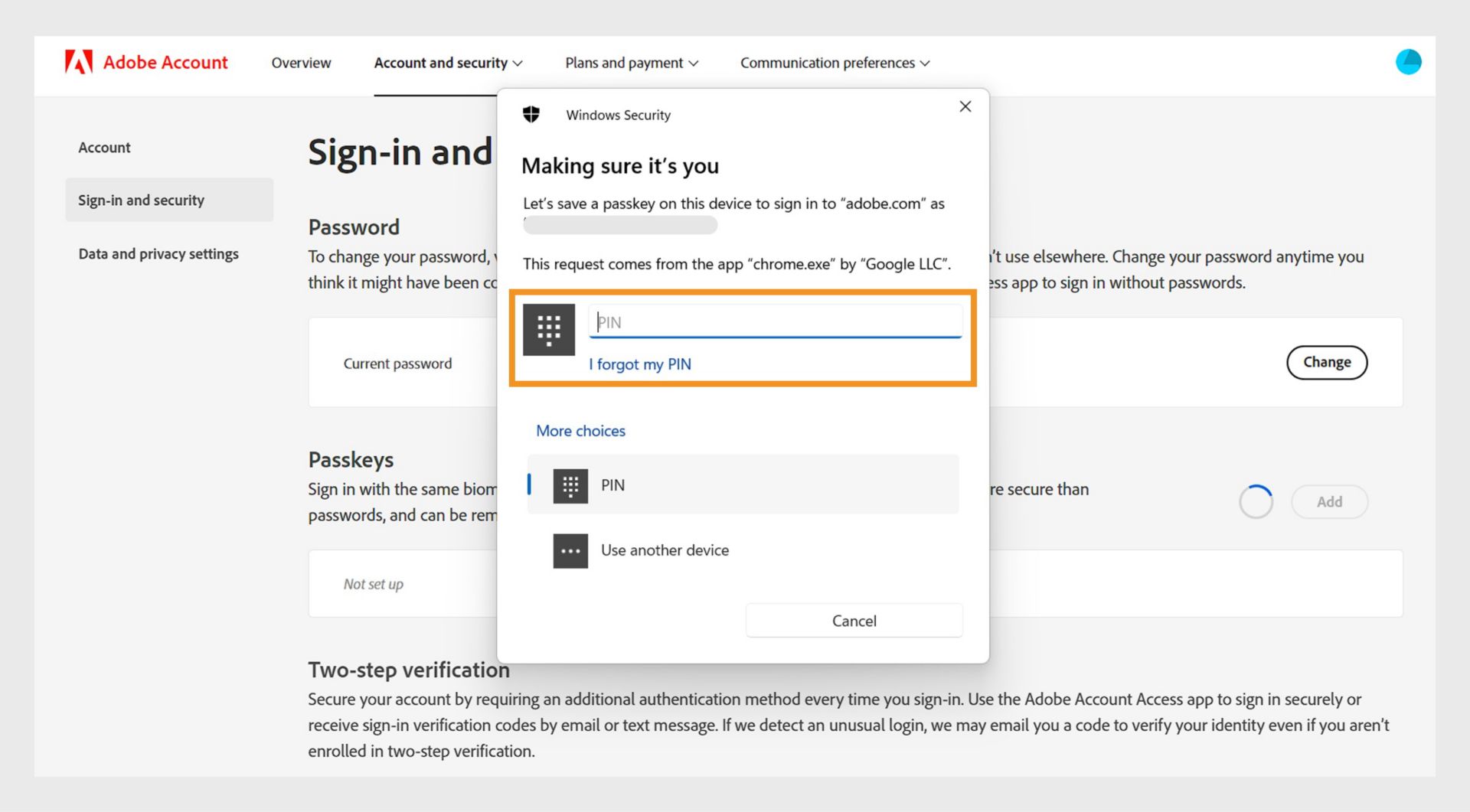The image size is (1470, 812).
Task: Click the Use another device ellipsis icon
Action: (x=570, y=550)
